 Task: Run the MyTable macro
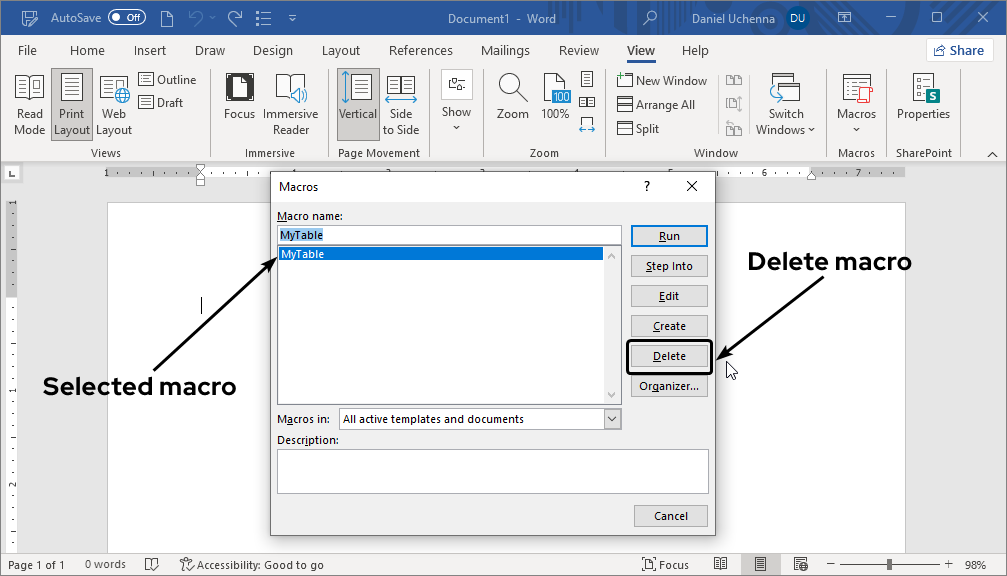[668, 235]
